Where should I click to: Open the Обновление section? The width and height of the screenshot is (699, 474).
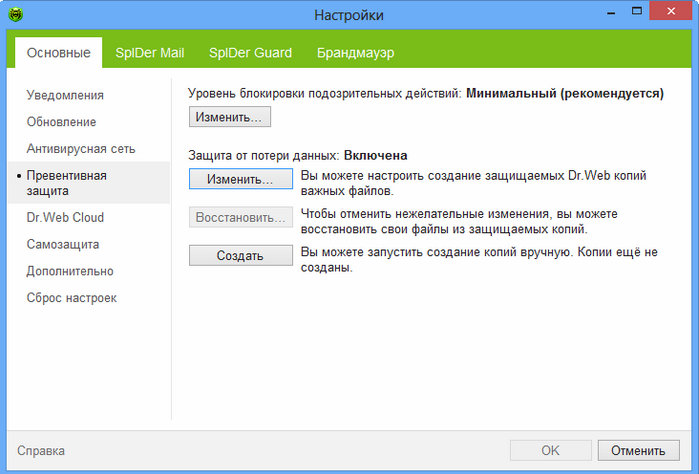(62, 122)
